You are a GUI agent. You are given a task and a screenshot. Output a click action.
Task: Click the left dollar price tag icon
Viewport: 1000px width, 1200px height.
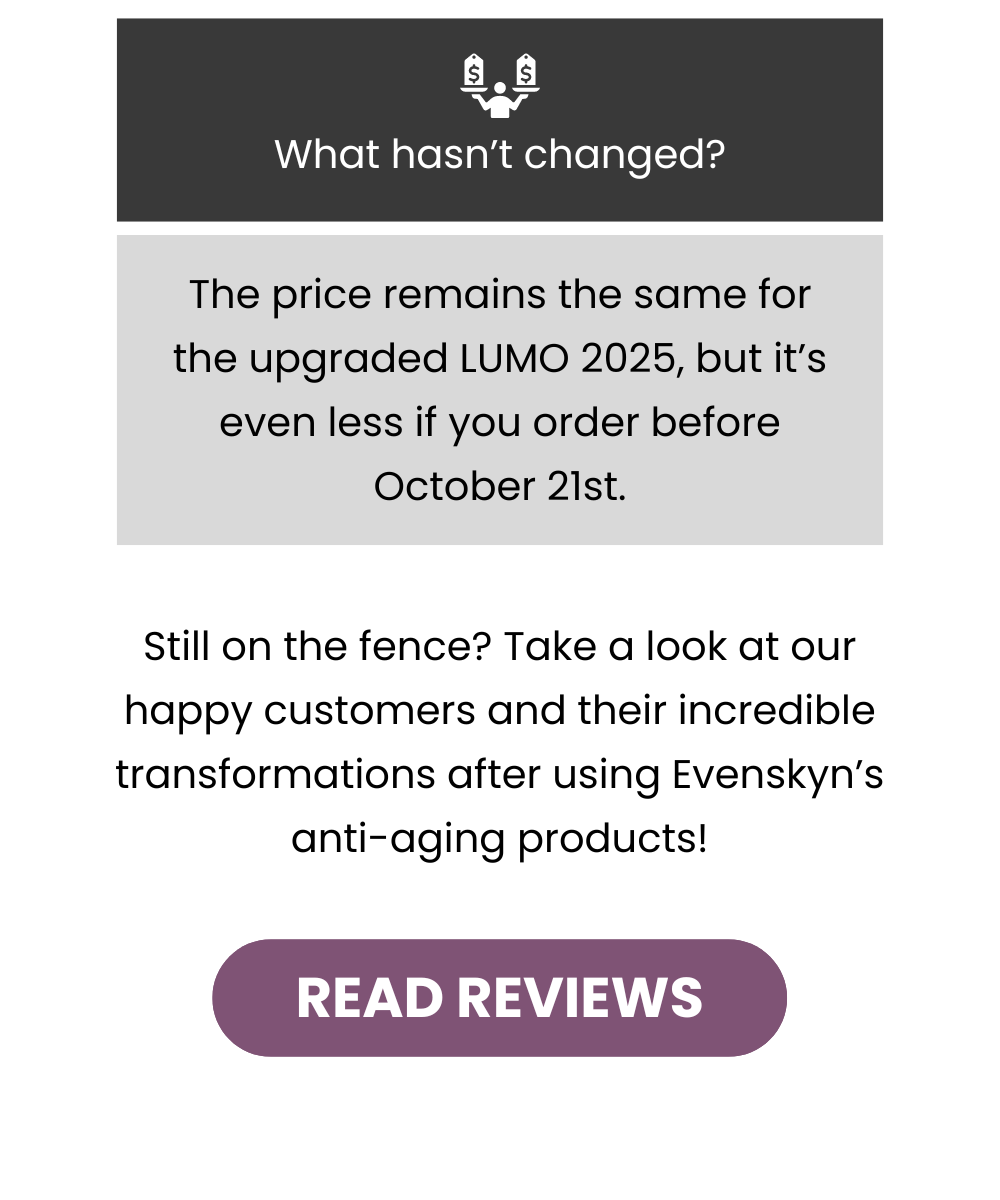tap(474, 71)
